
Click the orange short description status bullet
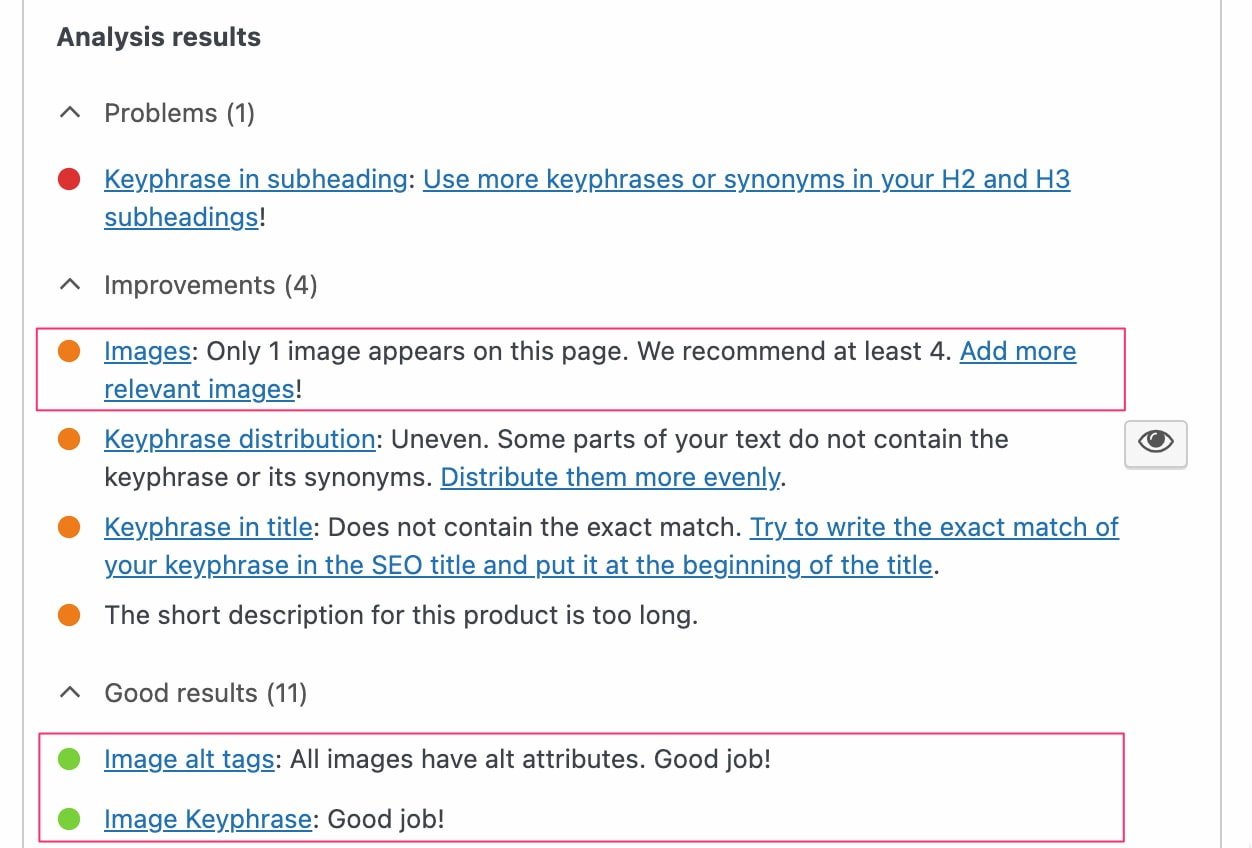[x=69, y=615]
